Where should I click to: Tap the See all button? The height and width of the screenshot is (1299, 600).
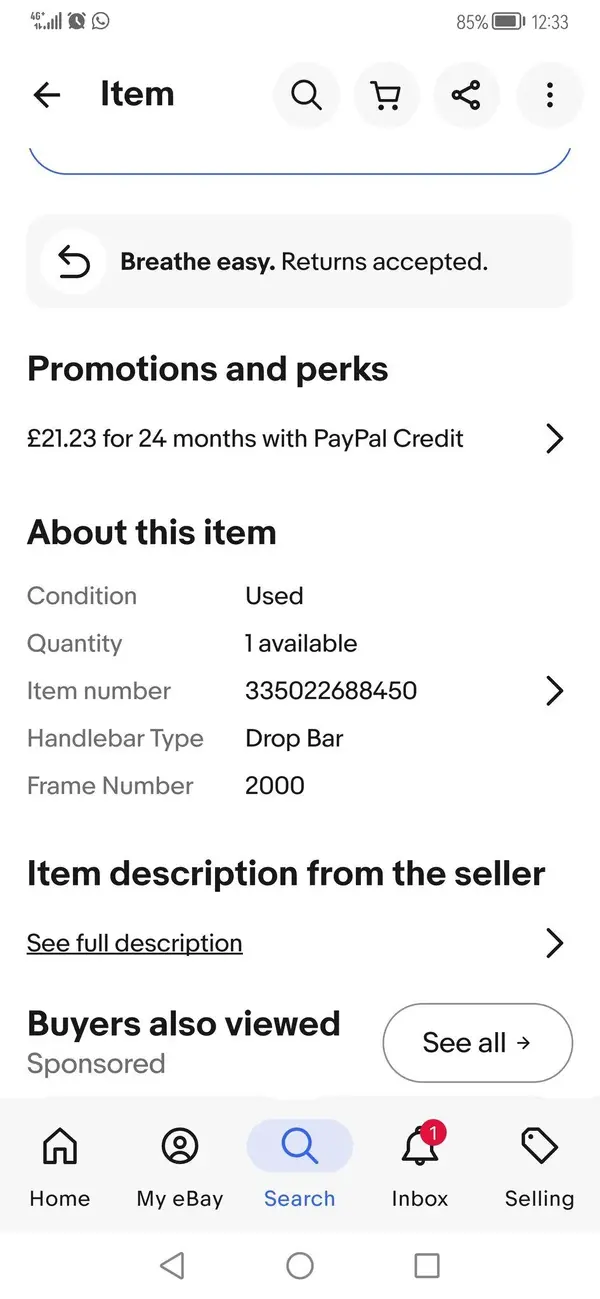pos(478,1043)
